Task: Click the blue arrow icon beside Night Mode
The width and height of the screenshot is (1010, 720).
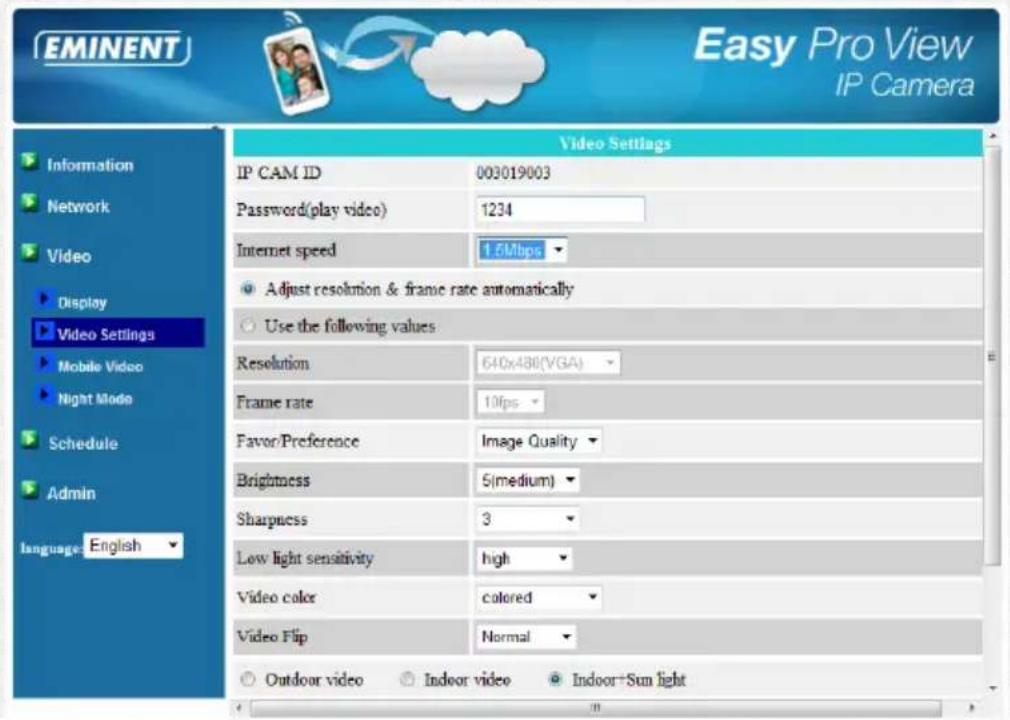Action: pyautogui.click(x=44, y=395)
